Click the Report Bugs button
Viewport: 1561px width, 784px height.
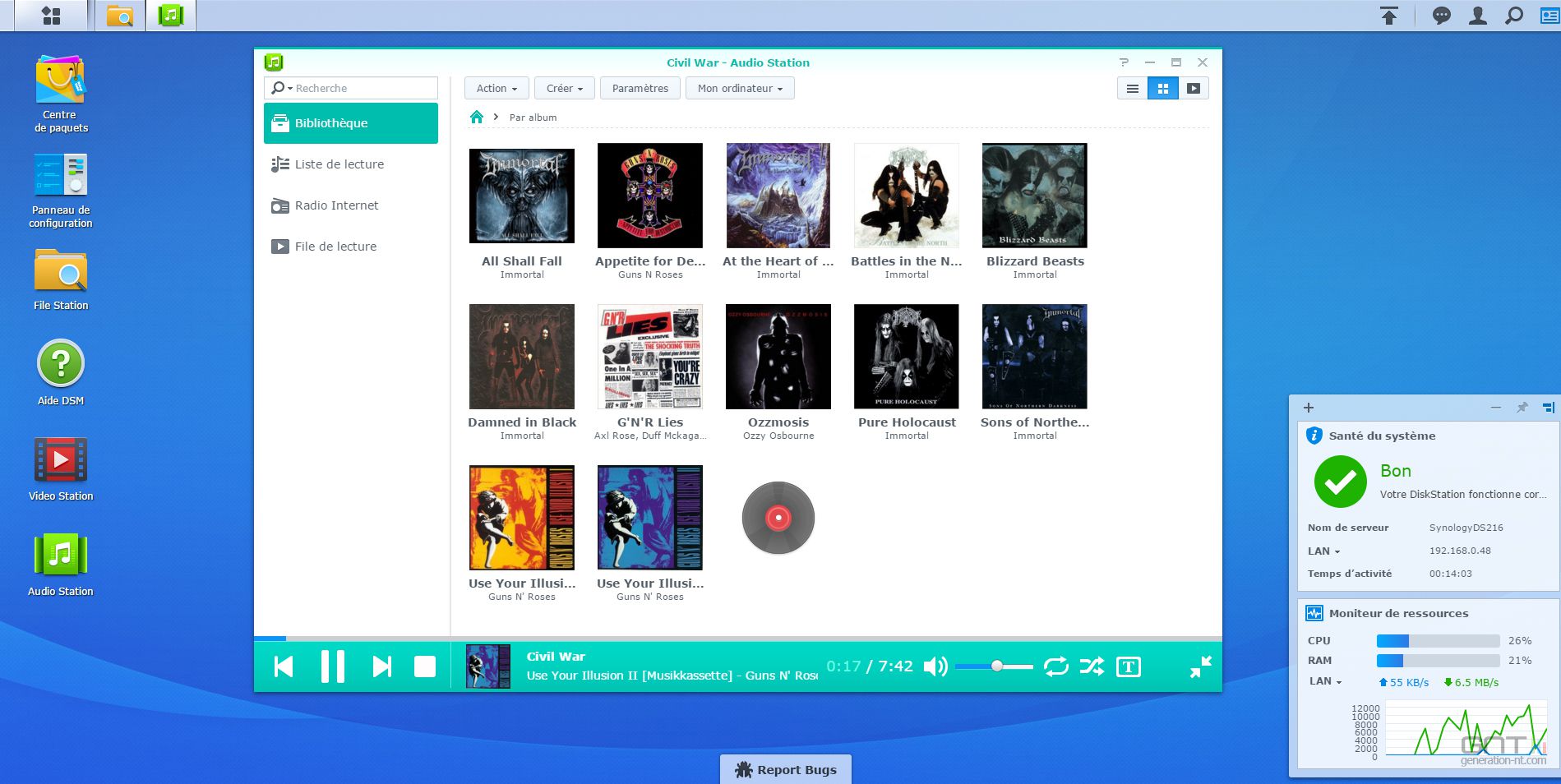coord(786,769)
